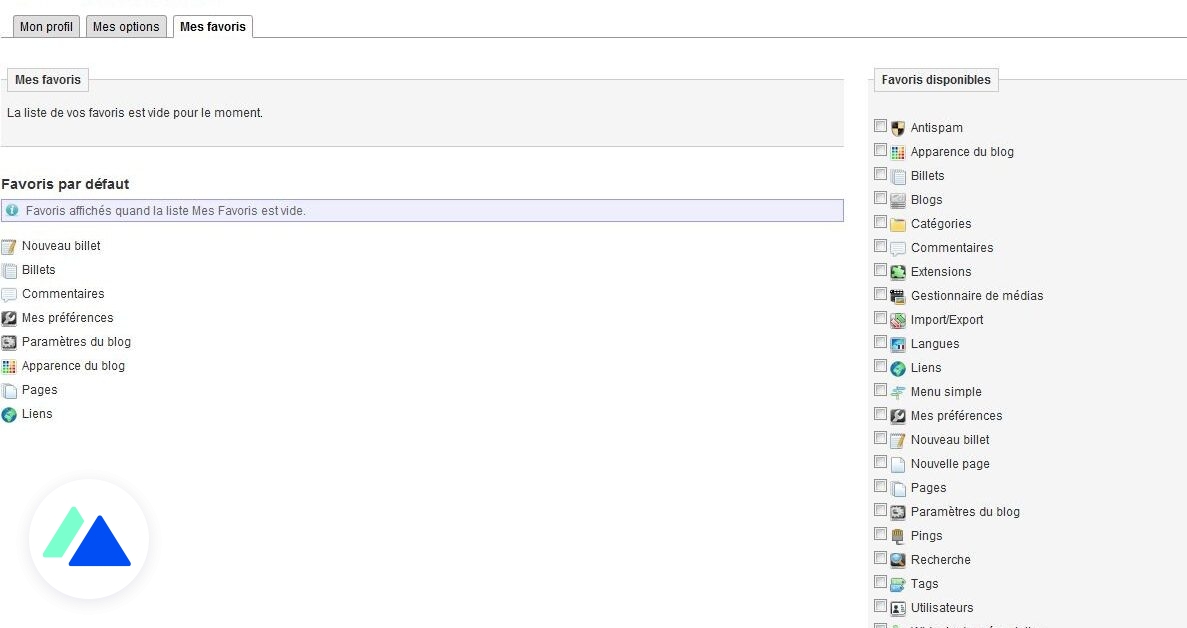Click the Mes préférences icon

[x=898, y=415]
